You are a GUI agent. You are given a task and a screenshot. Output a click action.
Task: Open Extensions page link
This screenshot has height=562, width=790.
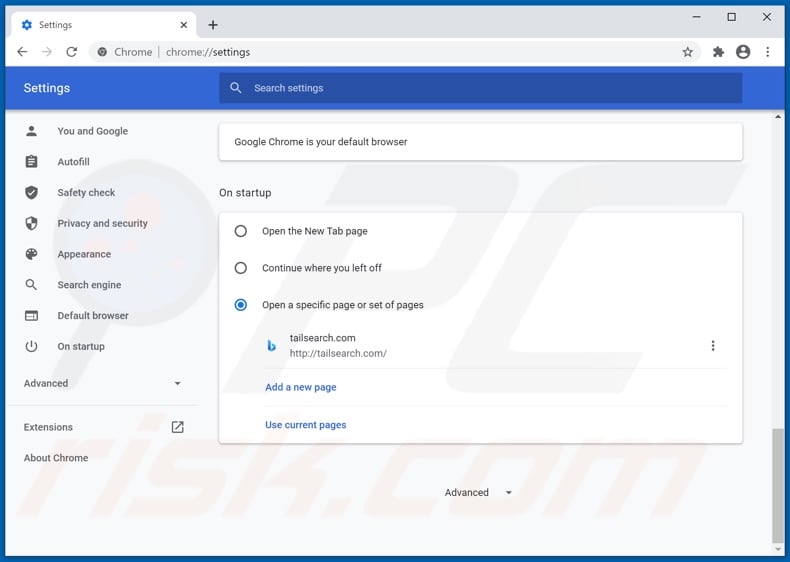pyautogui.click(x=48, y=427)
